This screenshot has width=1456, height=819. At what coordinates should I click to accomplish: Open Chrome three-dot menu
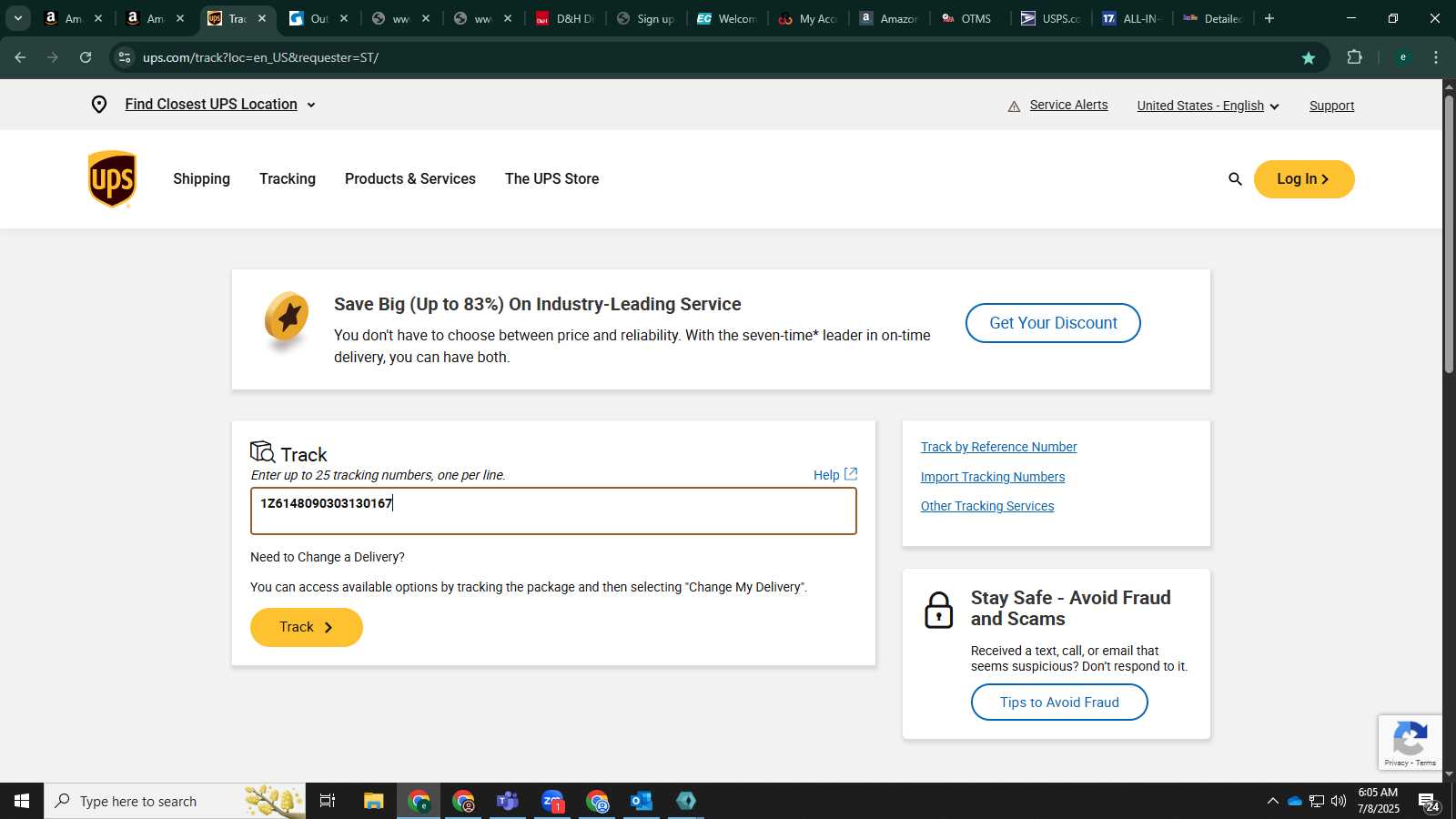(x=1436, y=57)
